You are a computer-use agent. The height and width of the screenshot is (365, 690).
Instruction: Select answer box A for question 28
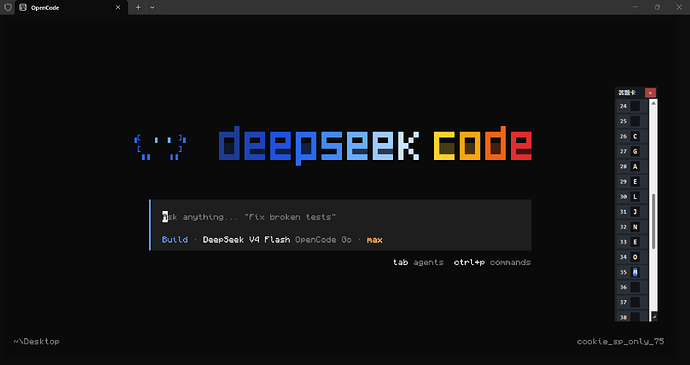point(635,166)
